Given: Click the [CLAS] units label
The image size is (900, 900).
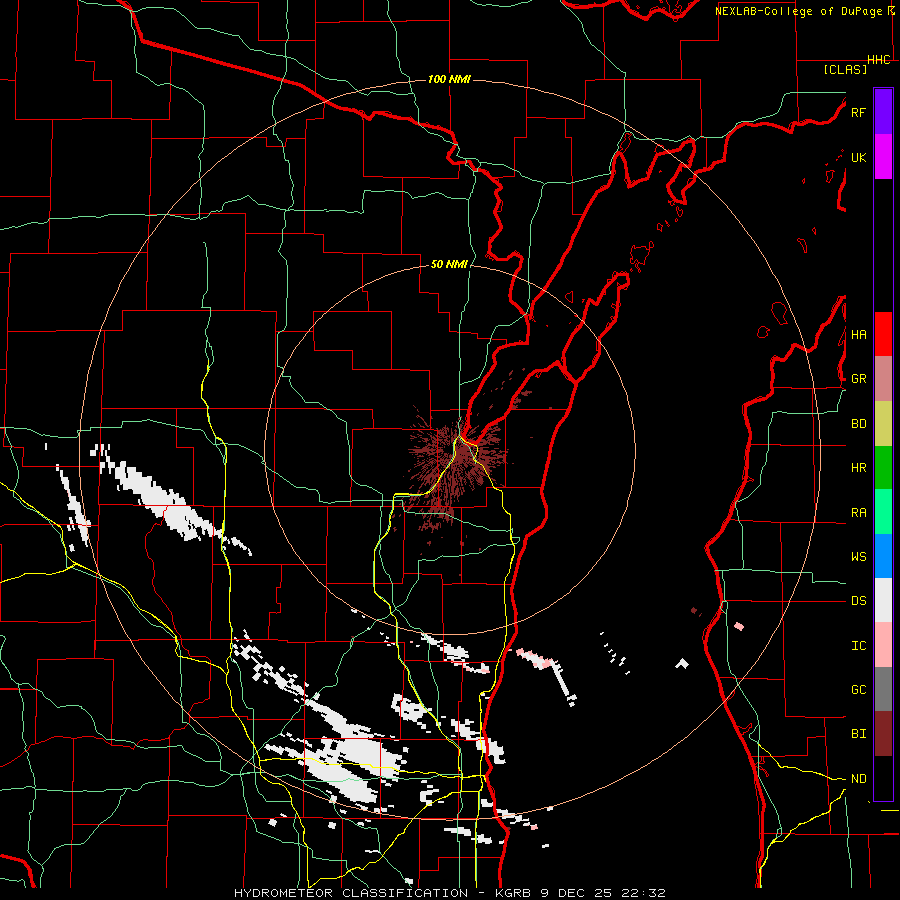Looking at the screenshot, I should [845, 69].
